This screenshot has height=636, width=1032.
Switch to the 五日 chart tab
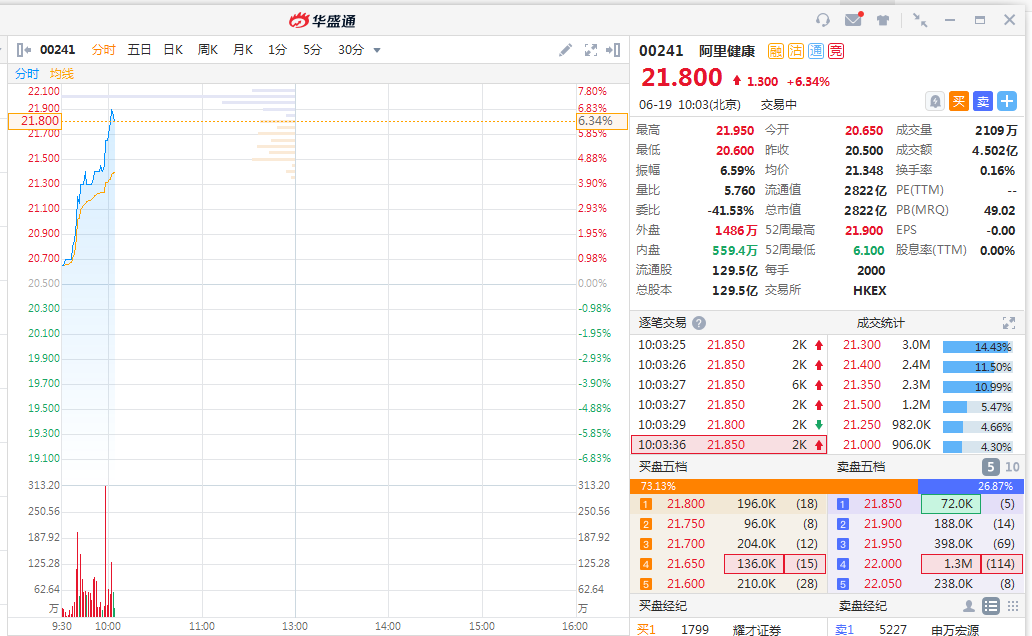pos(139,50)
